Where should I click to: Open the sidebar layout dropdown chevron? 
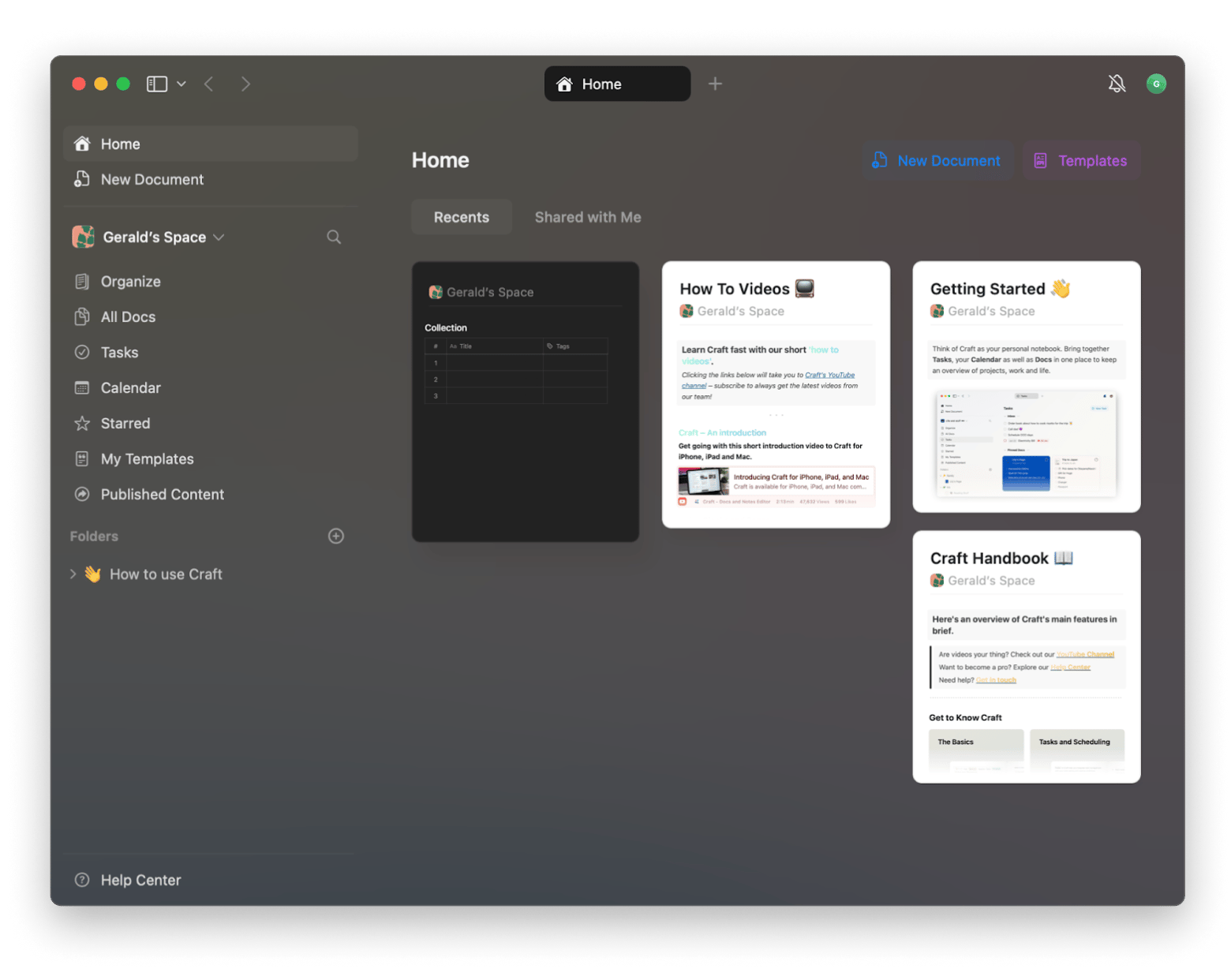181,84
